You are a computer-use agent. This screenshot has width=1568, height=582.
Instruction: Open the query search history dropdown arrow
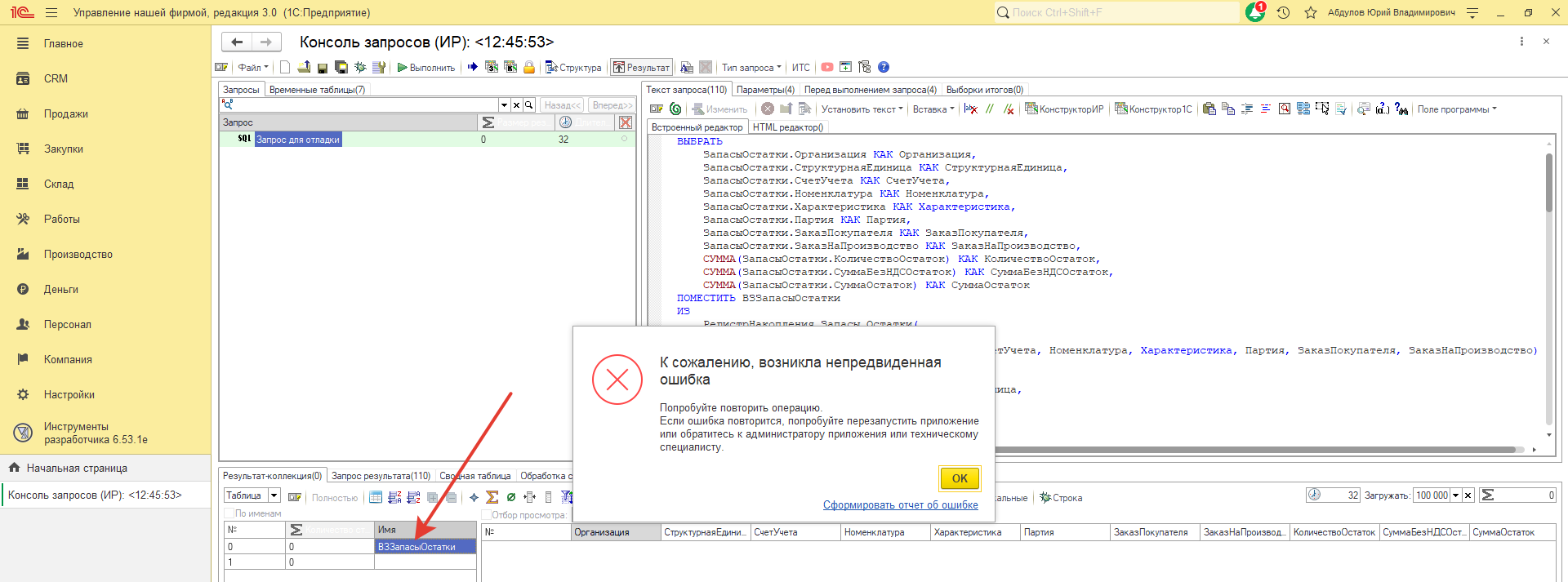click(504, 105)
